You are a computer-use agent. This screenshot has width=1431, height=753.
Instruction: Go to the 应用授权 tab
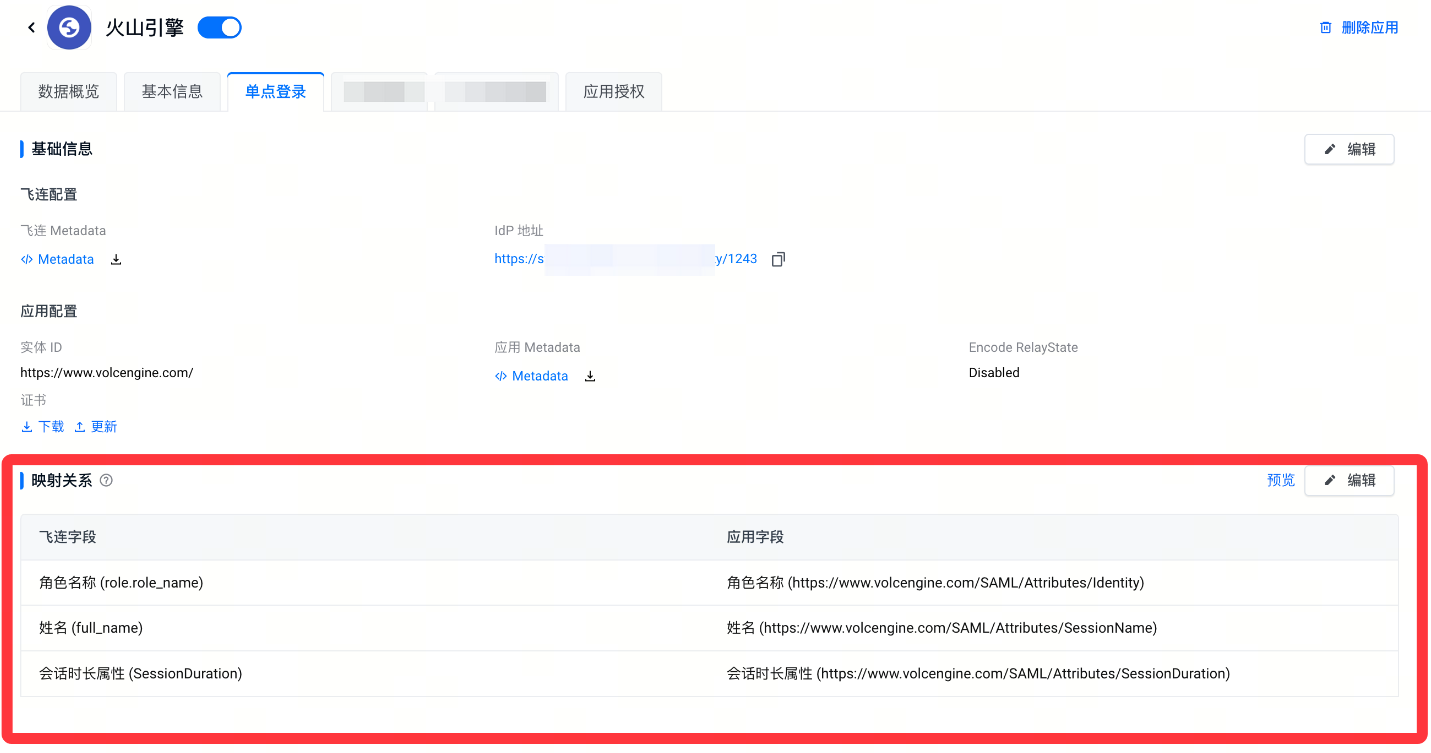click(x=614, y=92)
